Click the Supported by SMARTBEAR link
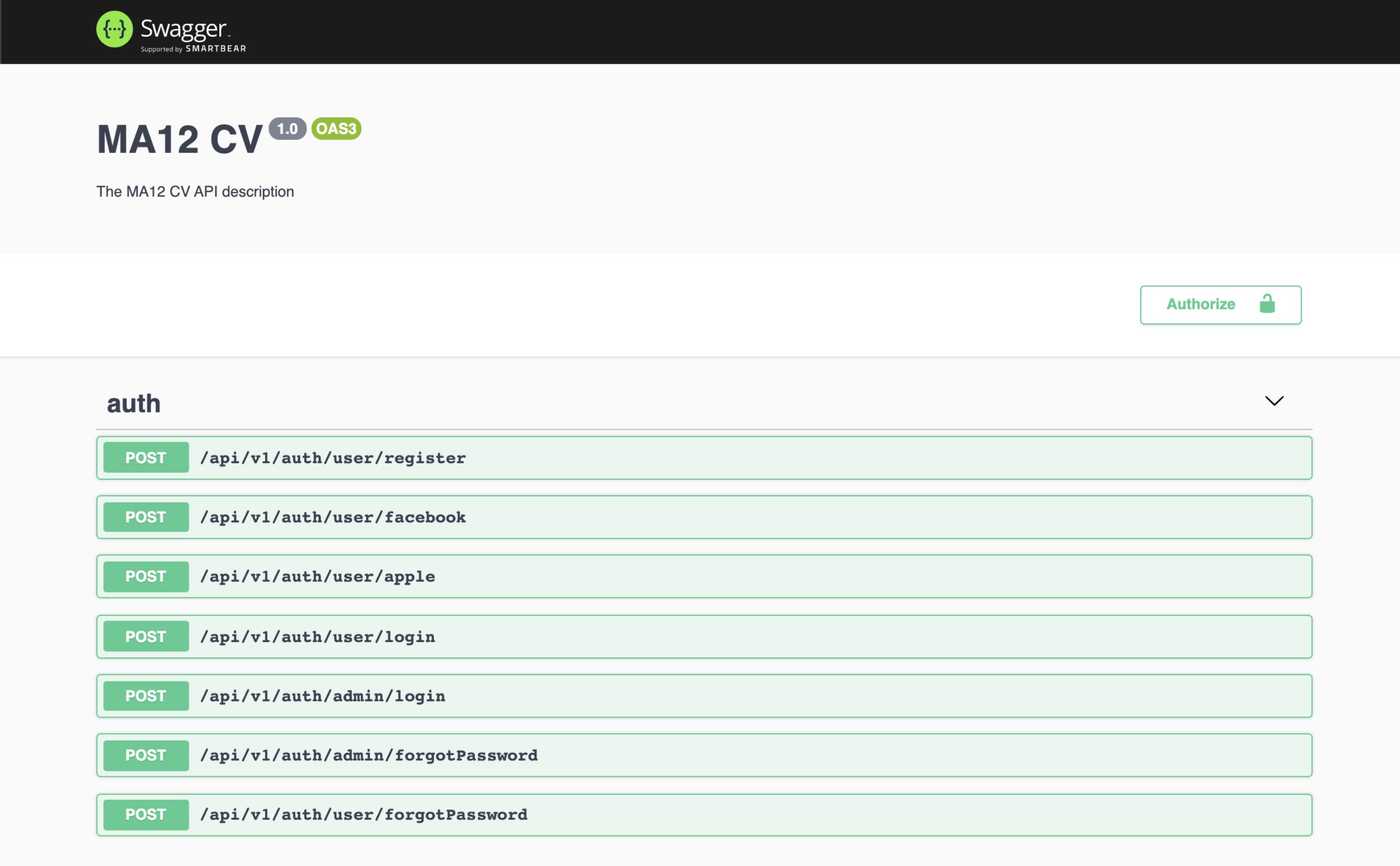The image size is (1400, 866). 193,46
